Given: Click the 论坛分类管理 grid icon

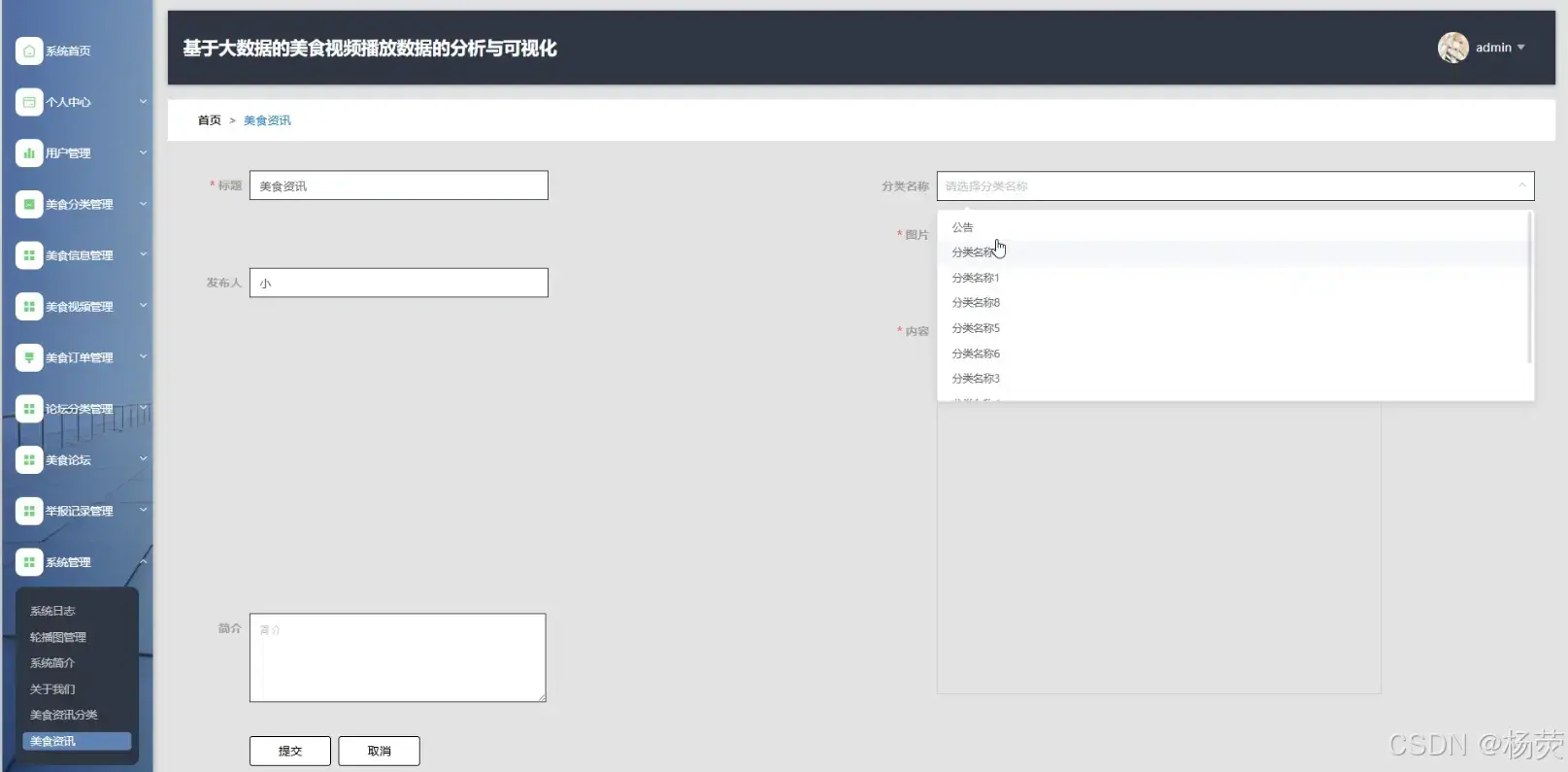Looking at the screenshot, I should pos(29,409).
